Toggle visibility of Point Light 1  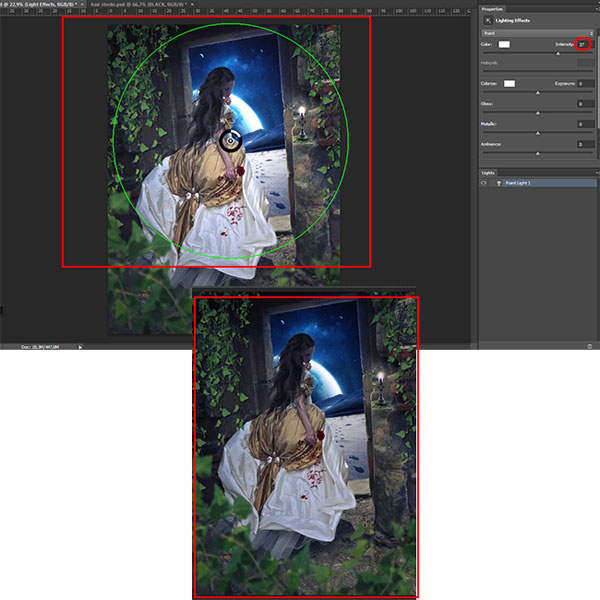pyautogui.click(x=484, y=183)
